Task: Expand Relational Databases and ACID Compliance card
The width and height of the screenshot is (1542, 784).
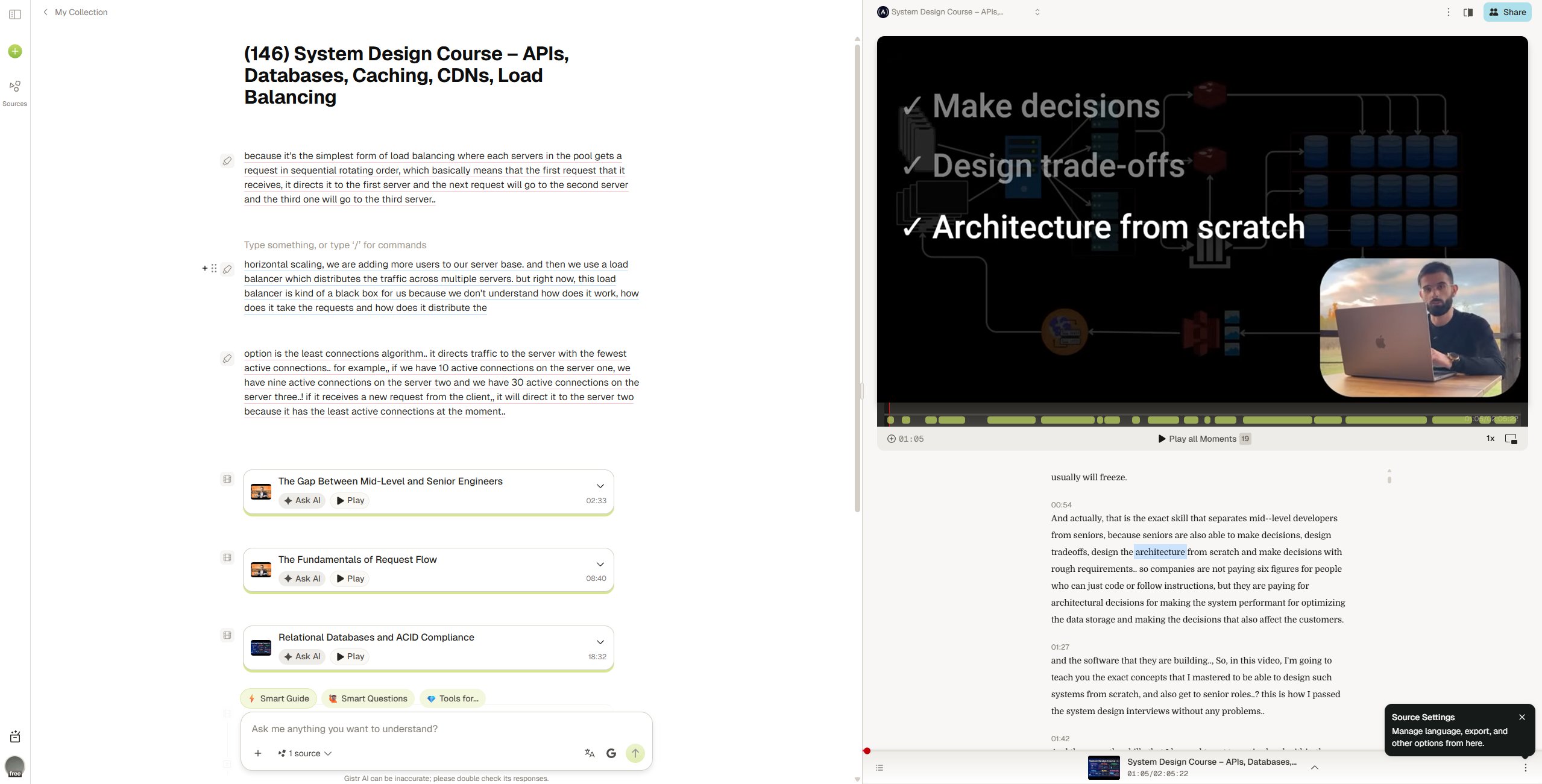Action: pos(600,642)
